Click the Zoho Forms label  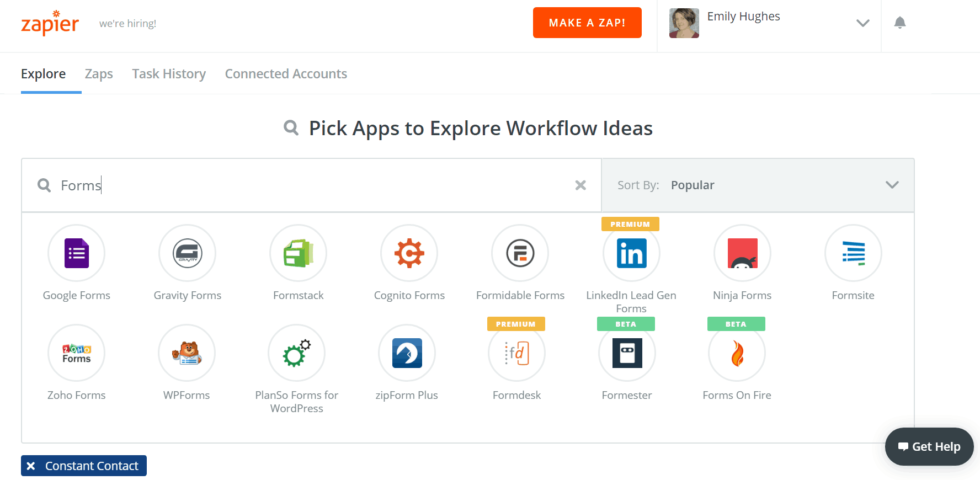(76, 395)
